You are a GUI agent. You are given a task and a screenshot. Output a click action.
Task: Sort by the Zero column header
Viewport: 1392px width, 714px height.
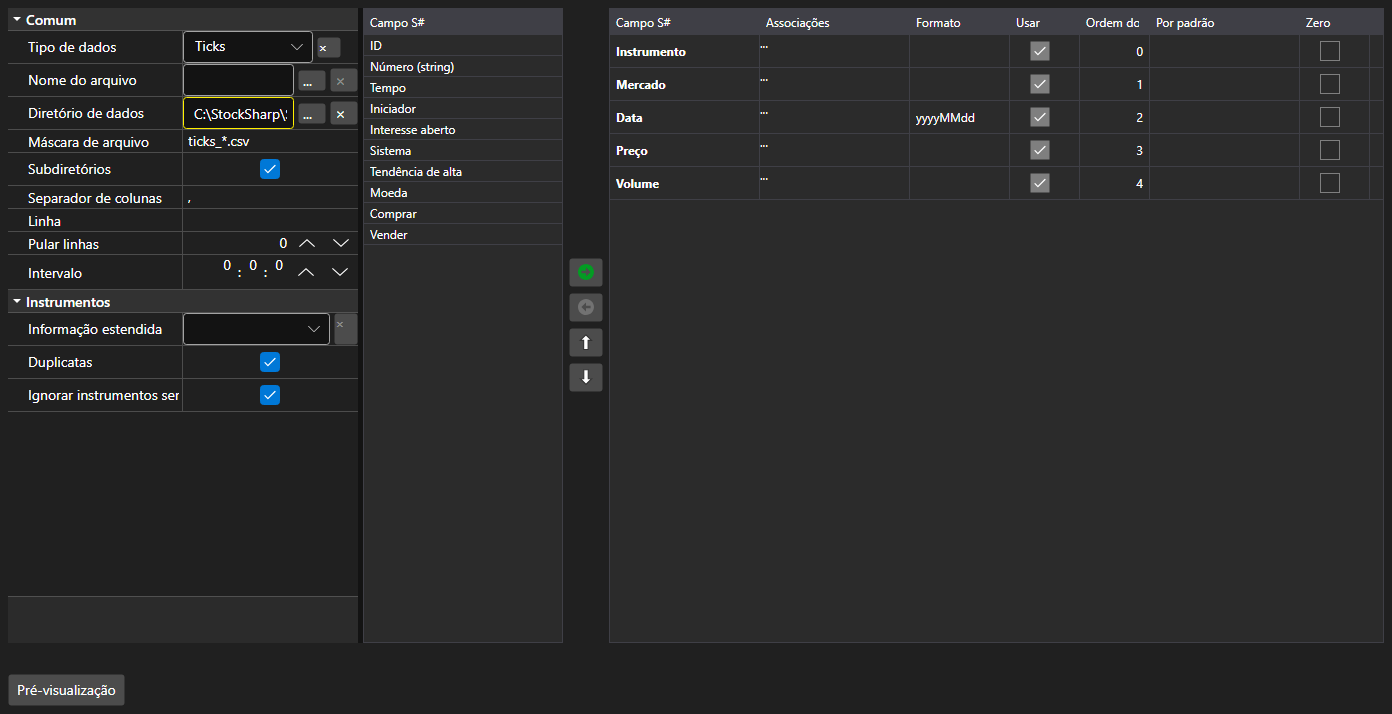pyautogui.click(x=1334, y=22)
